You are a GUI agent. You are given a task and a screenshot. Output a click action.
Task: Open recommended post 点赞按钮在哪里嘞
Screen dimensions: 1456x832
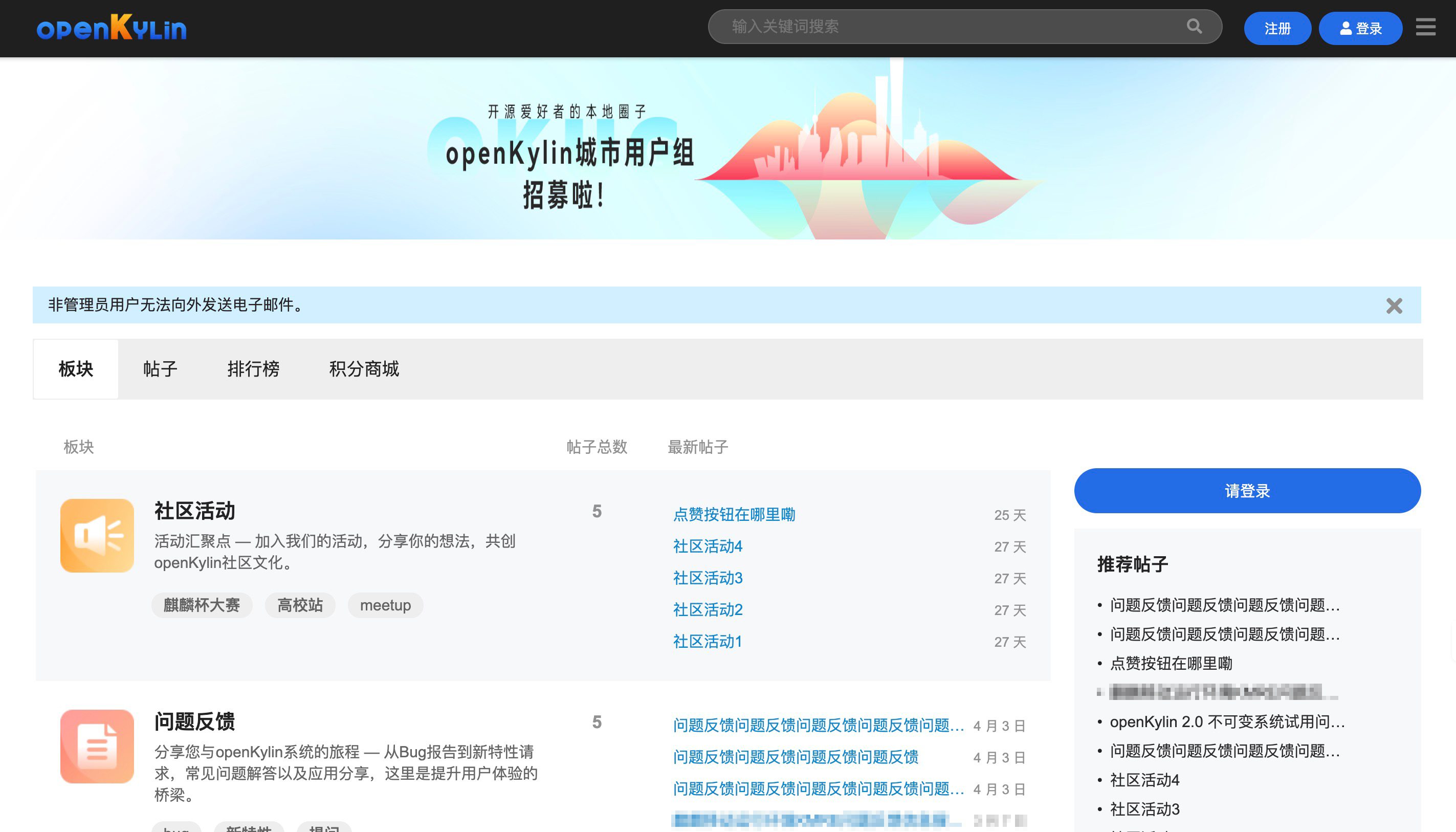coord(1171,663)
